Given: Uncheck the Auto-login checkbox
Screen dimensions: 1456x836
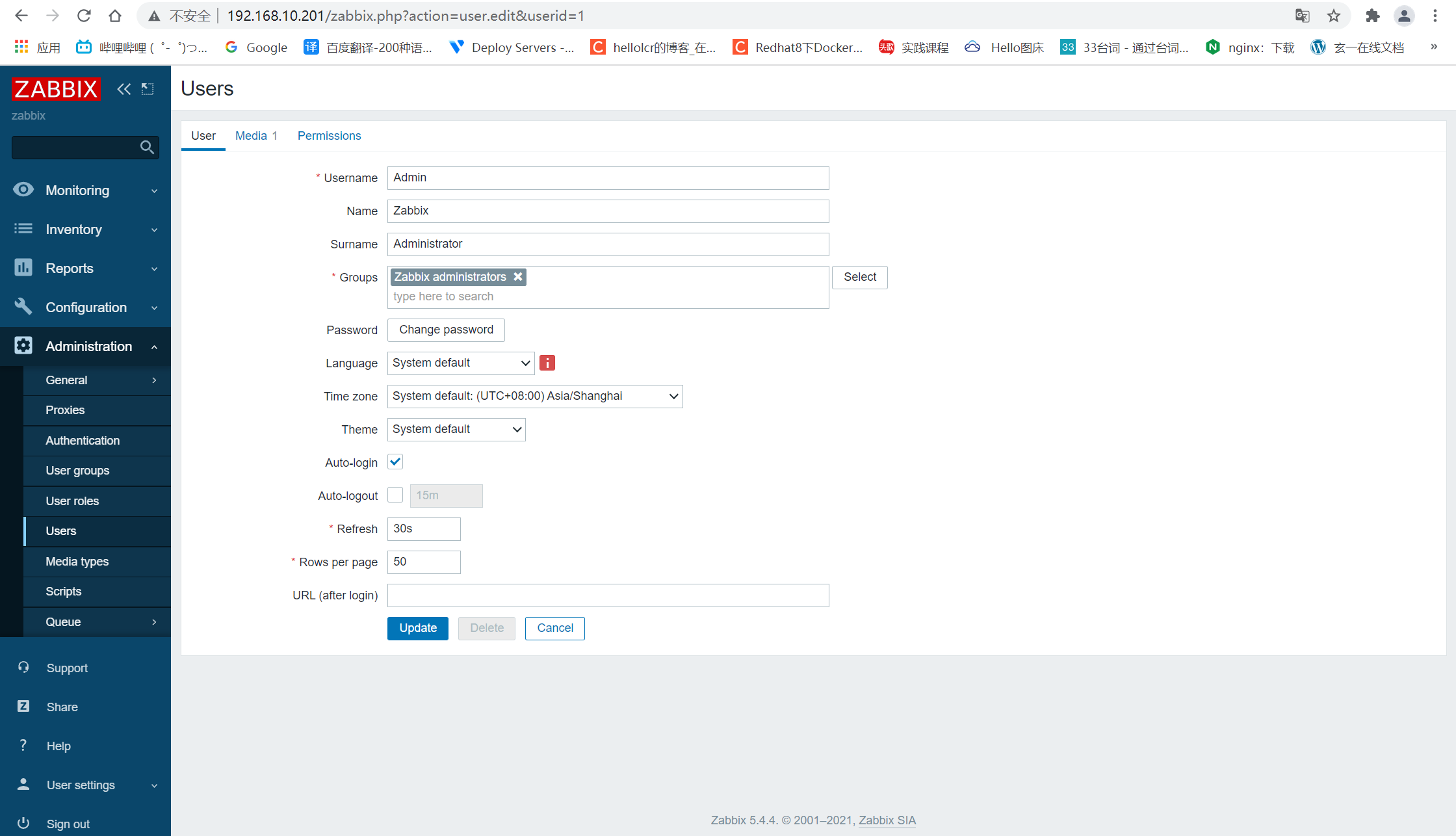Looking at the screenshot, I should (x=395, y=462).
